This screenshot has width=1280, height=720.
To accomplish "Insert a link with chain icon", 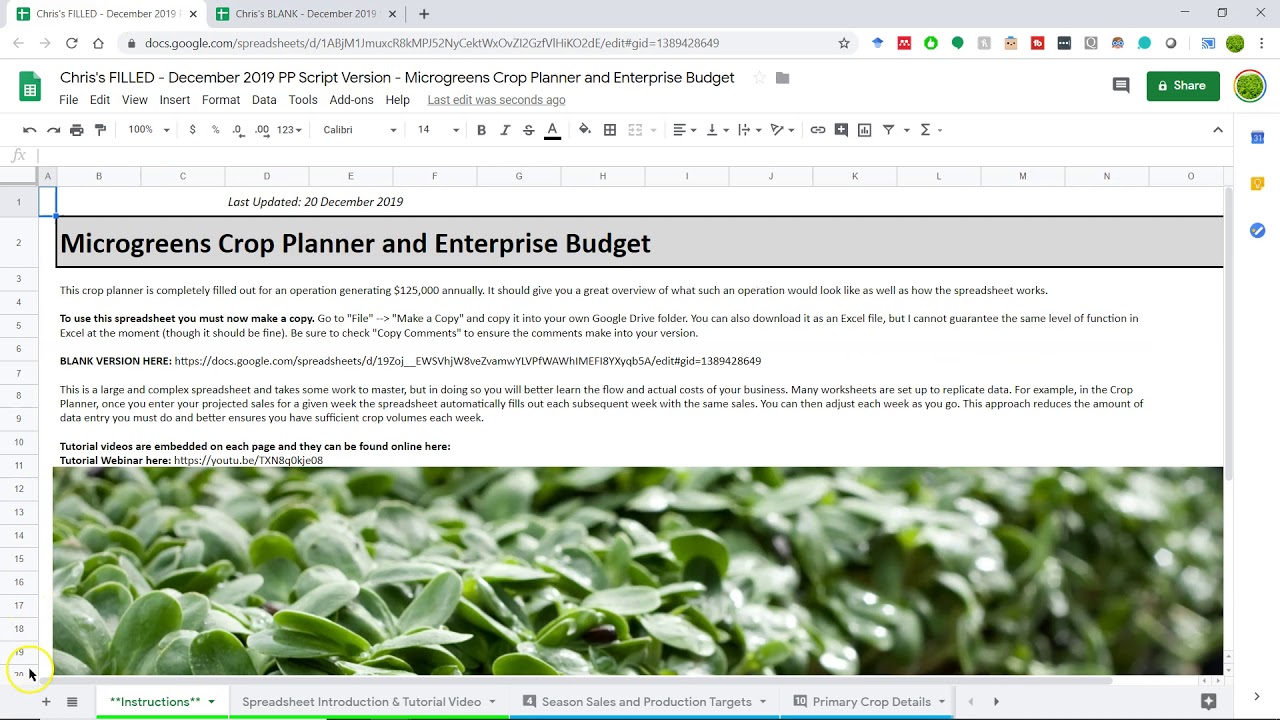I will click(x=818, y=130).
